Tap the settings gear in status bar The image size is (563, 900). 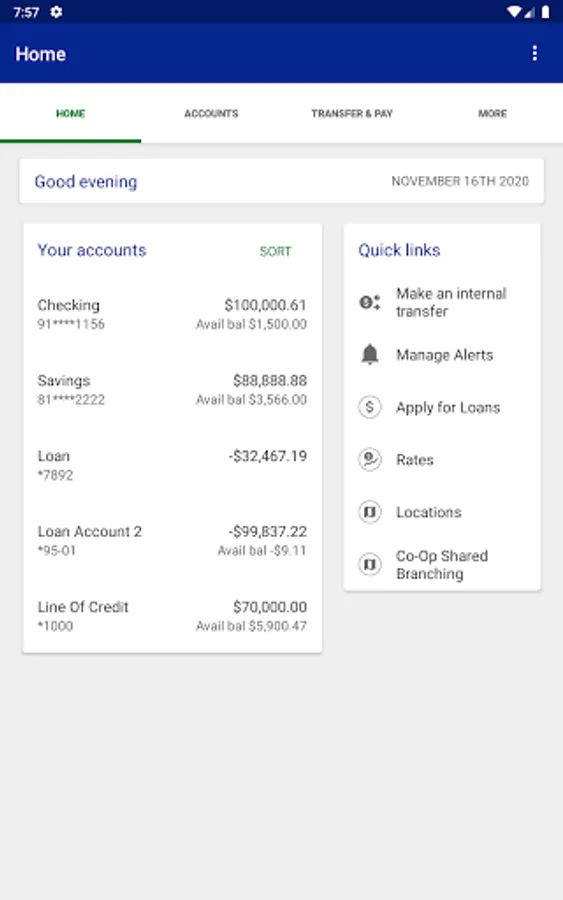coord(56,11)
